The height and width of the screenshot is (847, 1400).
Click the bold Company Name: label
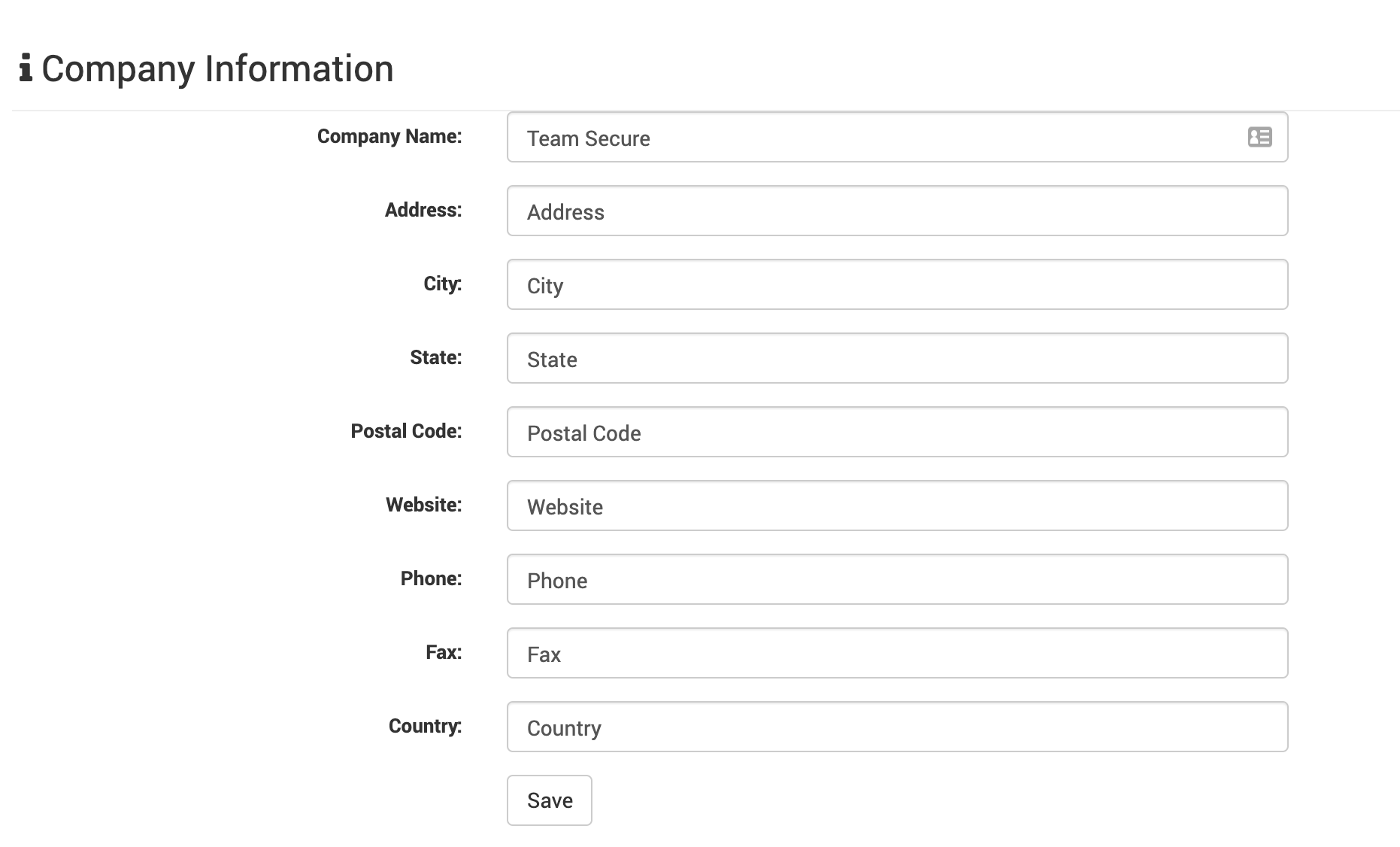point(389,136)
